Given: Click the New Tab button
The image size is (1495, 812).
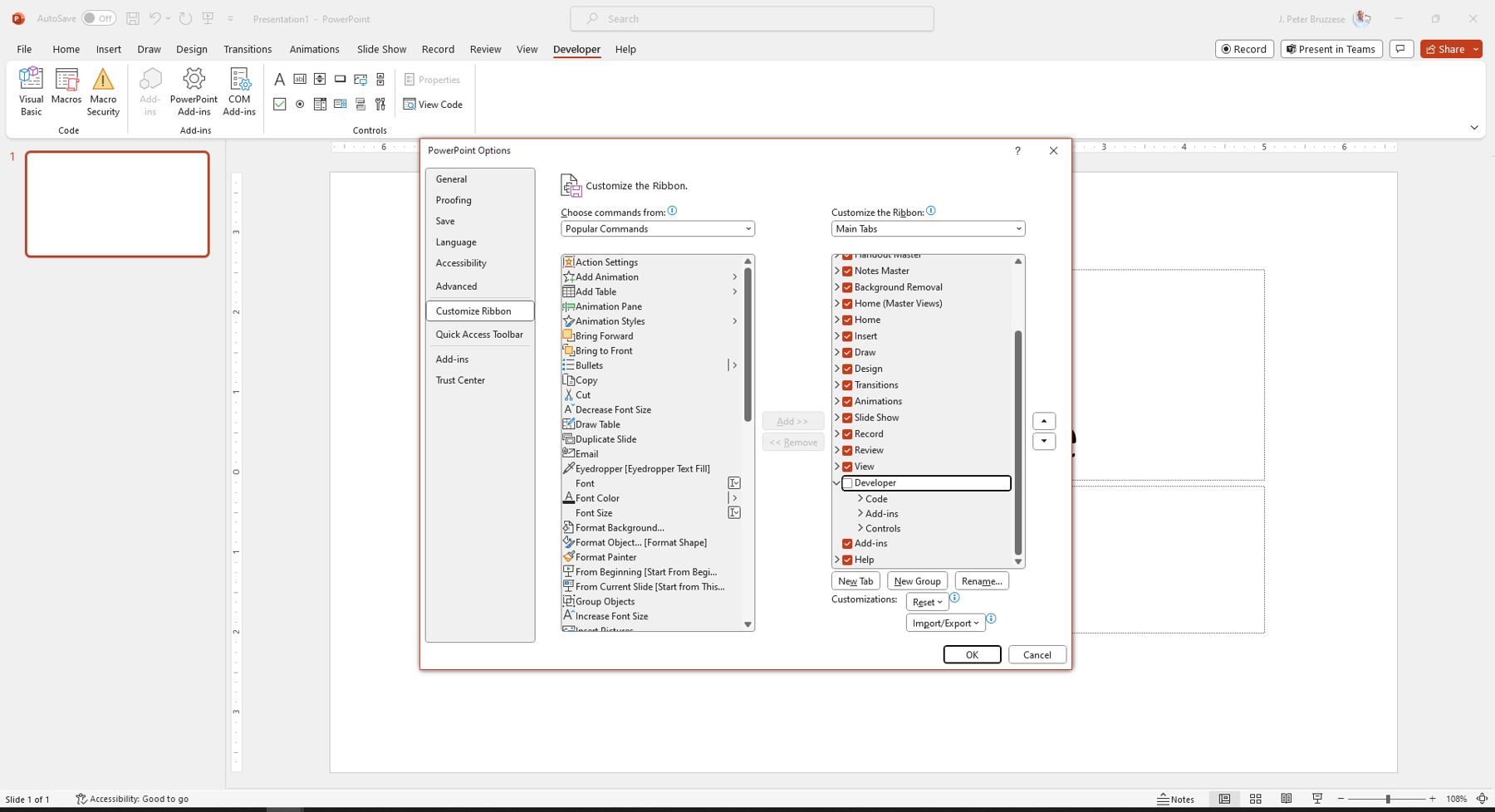Looking at the screenshot, I should tap(855, 581).
